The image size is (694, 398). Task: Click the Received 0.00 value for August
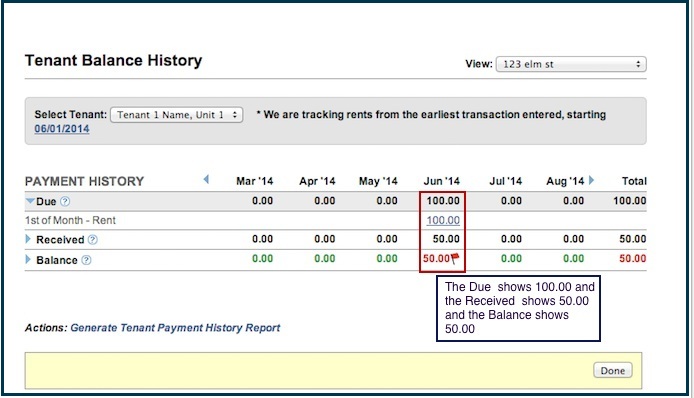tap(574, 239)
